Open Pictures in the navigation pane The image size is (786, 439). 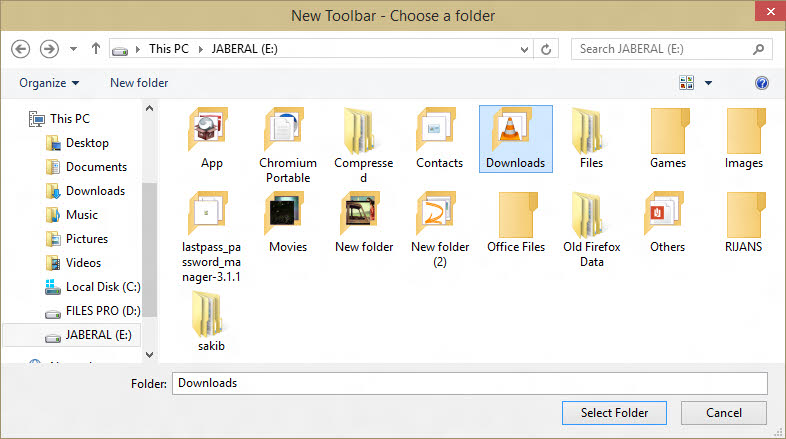click(x=76, y=239)
